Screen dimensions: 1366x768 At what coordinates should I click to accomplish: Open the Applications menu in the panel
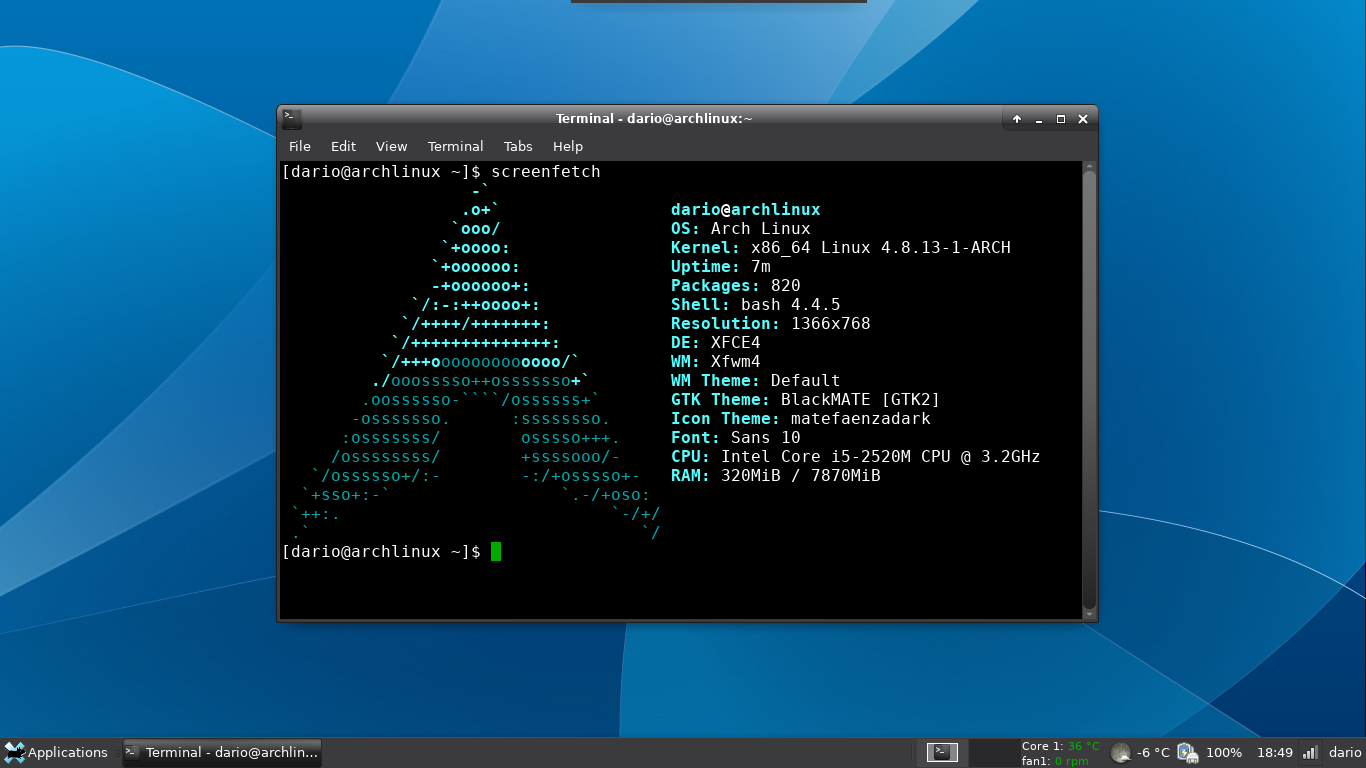pos(55,752)
